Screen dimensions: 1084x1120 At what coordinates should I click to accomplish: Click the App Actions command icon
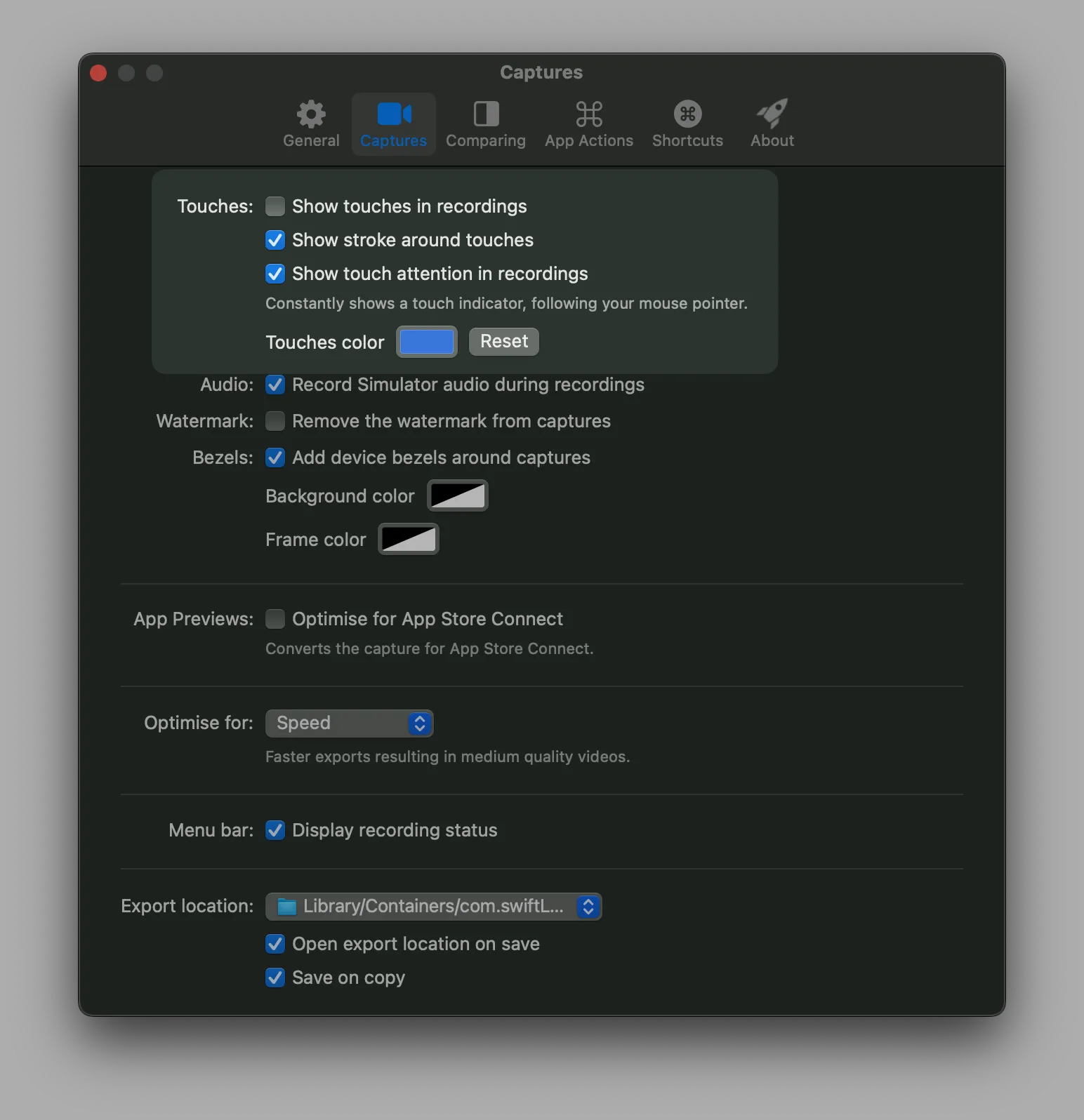[x=589, y=114]
